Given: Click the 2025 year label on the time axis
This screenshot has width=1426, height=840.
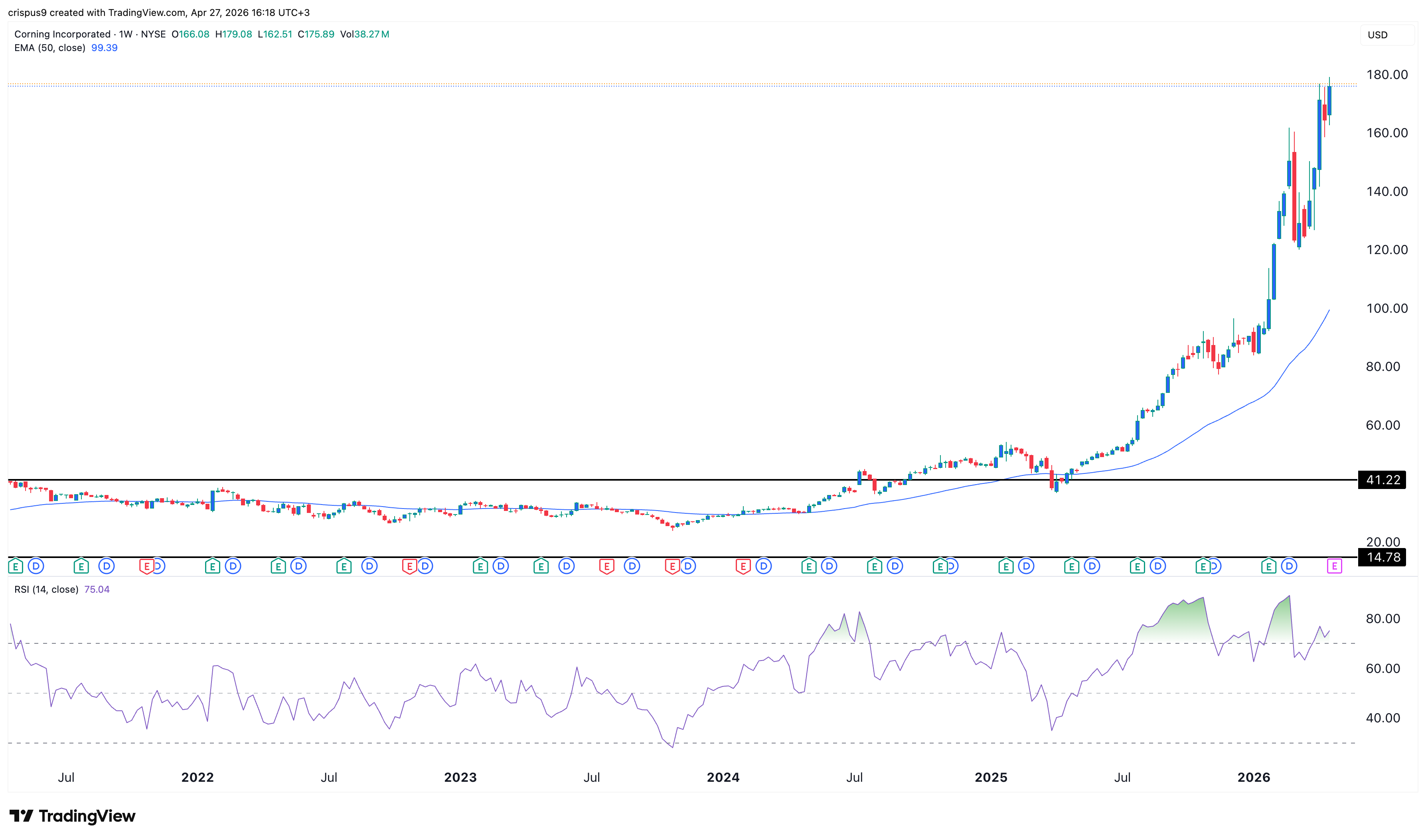Looking at the screenshot, I should [991, 777].
